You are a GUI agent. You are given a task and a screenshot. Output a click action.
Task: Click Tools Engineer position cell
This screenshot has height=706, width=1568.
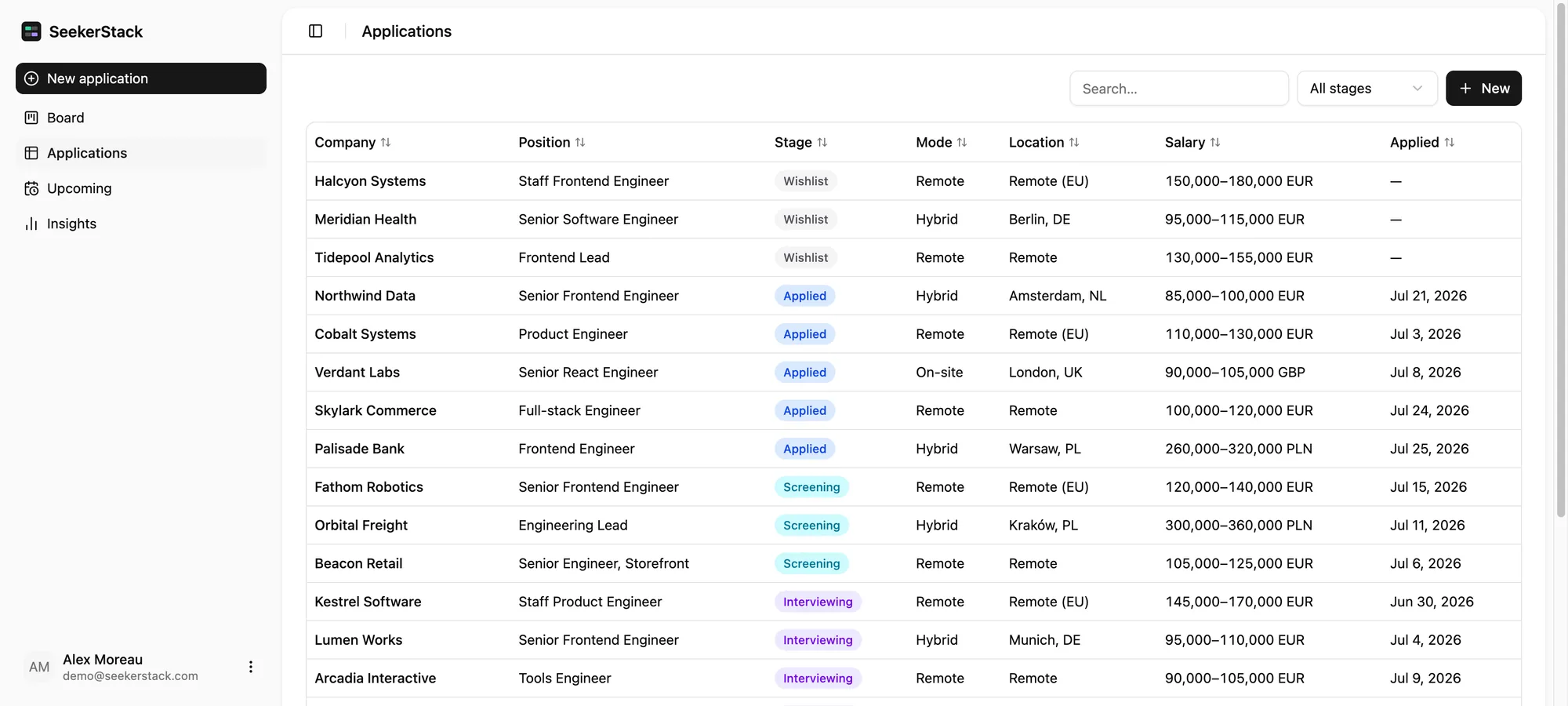564,679
